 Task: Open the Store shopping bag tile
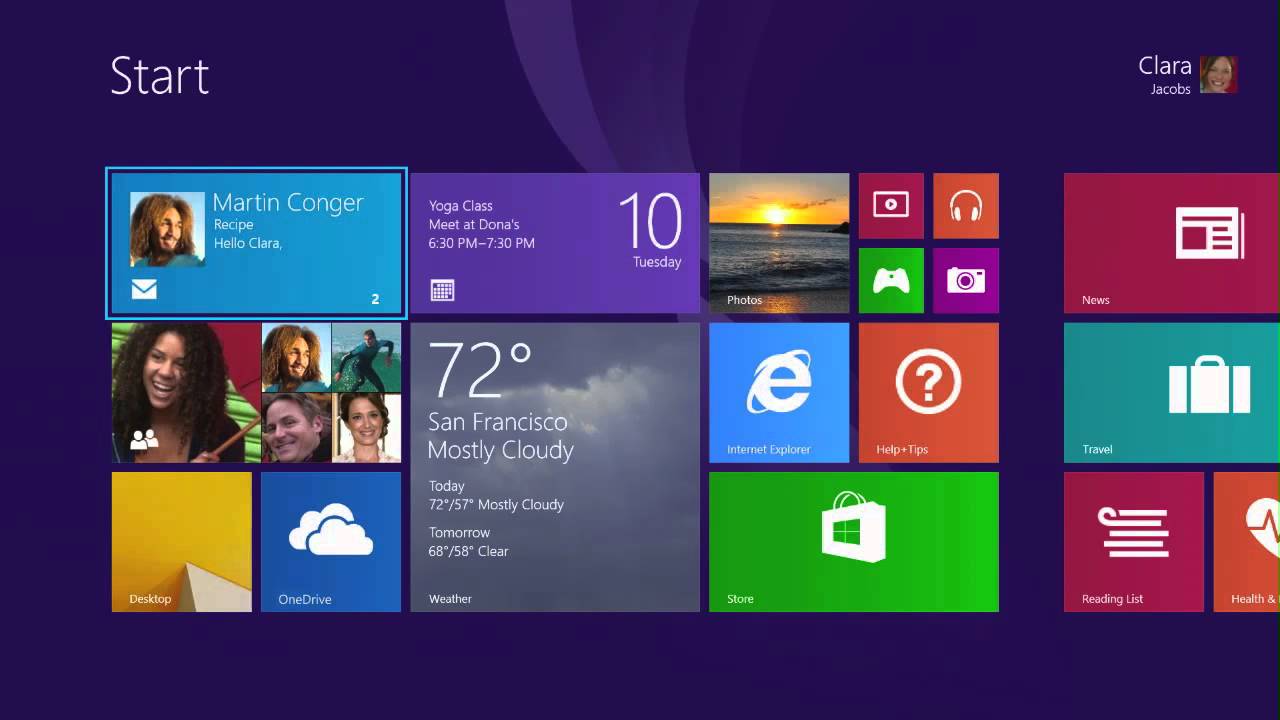pyautogui.click(x=854, y=542)
